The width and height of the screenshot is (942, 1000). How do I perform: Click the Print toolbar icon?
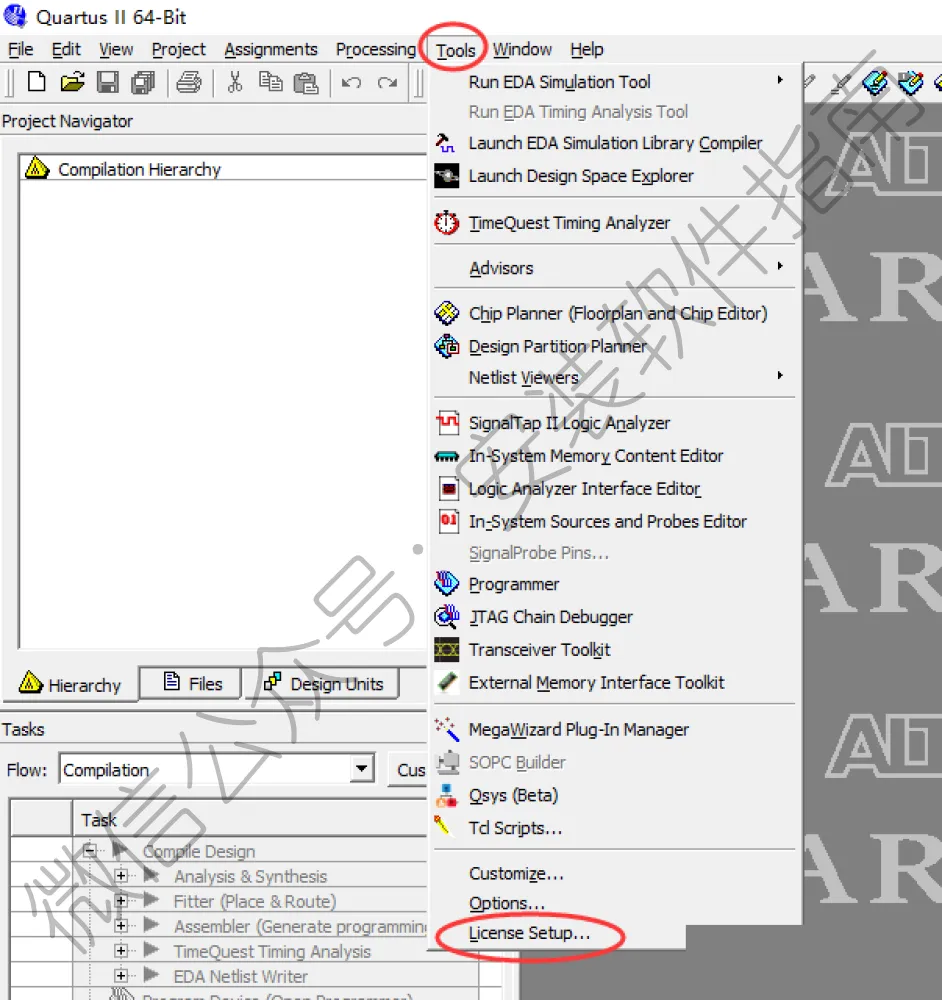(x=189, y=82)
